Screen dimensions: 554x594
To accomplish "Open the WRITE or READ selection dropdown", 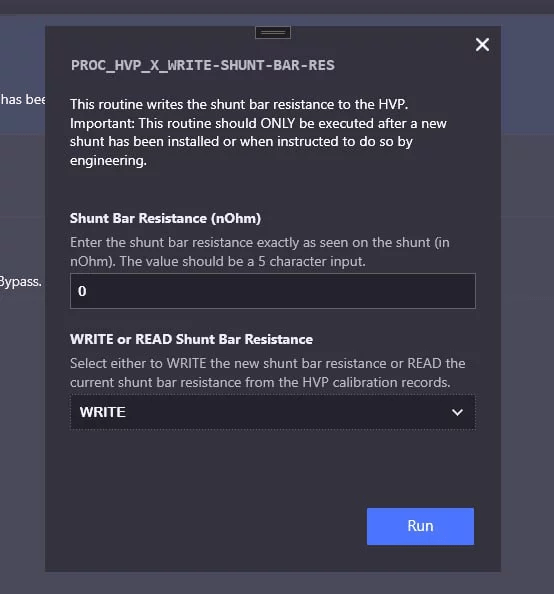I will pyautogui.click(x=272, y=412).
